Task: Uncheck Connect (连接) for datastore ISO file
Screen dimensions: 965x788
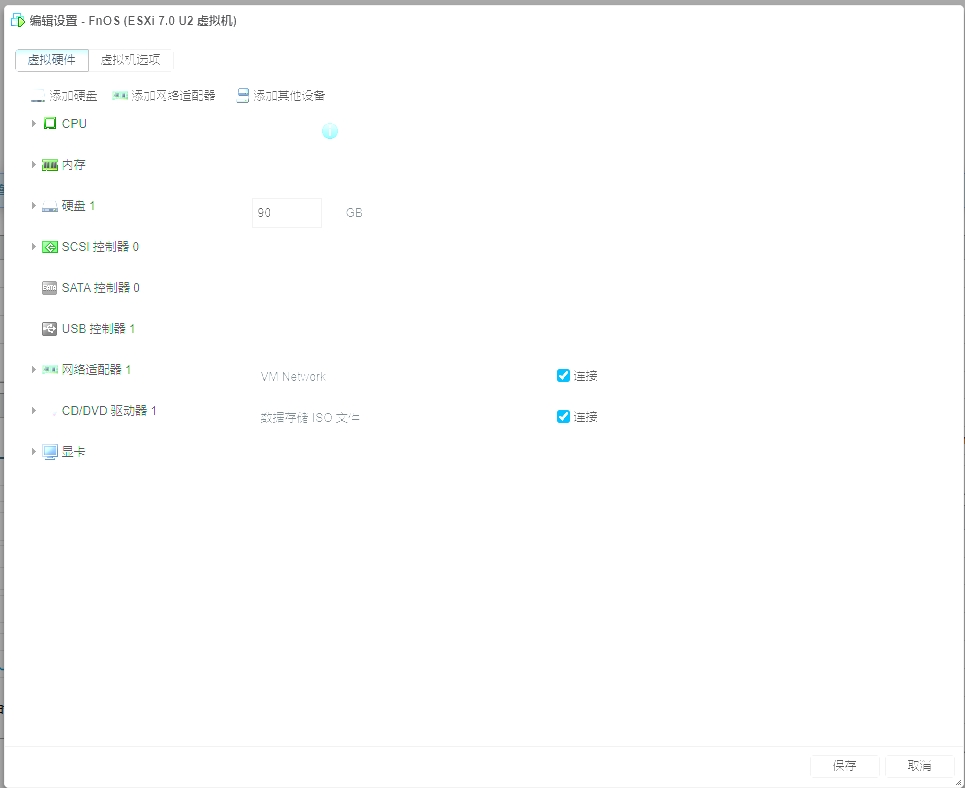Action: click(x=563, y=417)
